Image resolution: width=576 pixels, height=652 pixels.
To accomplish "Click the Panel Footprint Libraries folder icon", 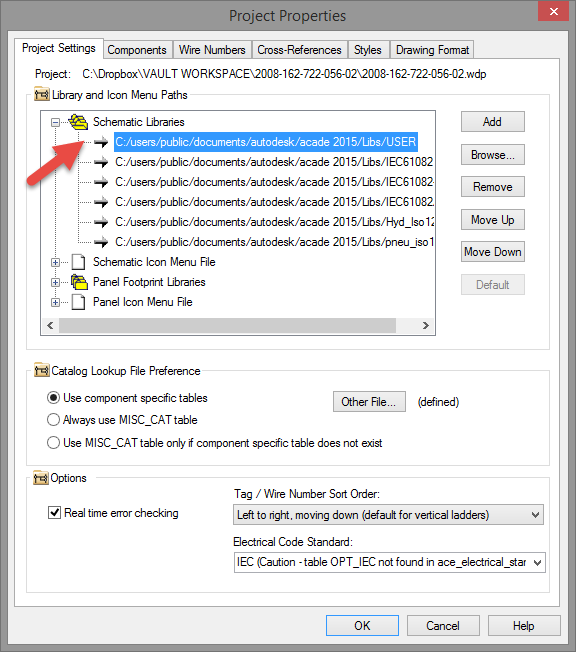I will coord(79,282).
